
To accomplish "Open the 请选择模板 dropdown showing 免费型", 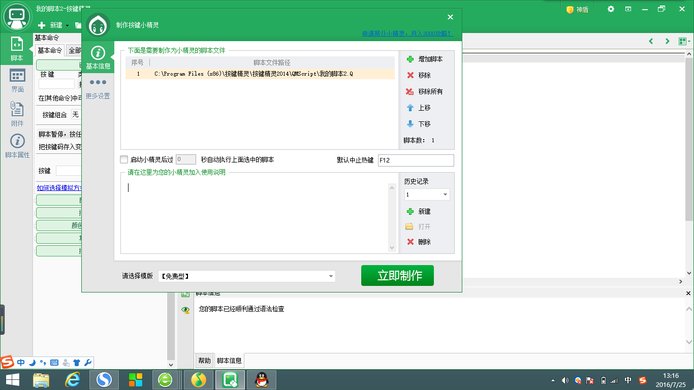I will coord(247,276).
